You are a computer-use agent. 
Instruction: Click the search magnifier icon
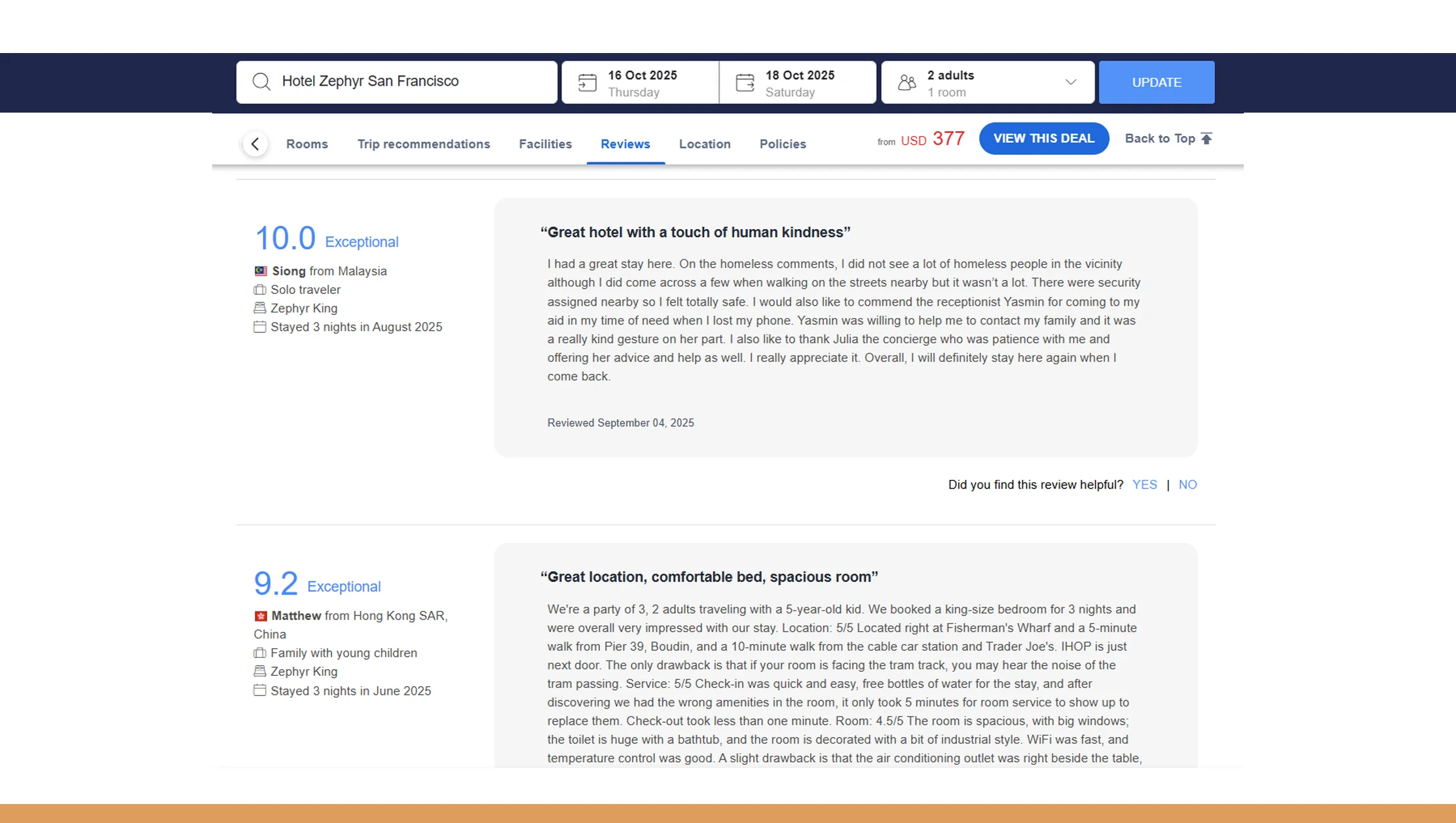(x=261, y=81)
